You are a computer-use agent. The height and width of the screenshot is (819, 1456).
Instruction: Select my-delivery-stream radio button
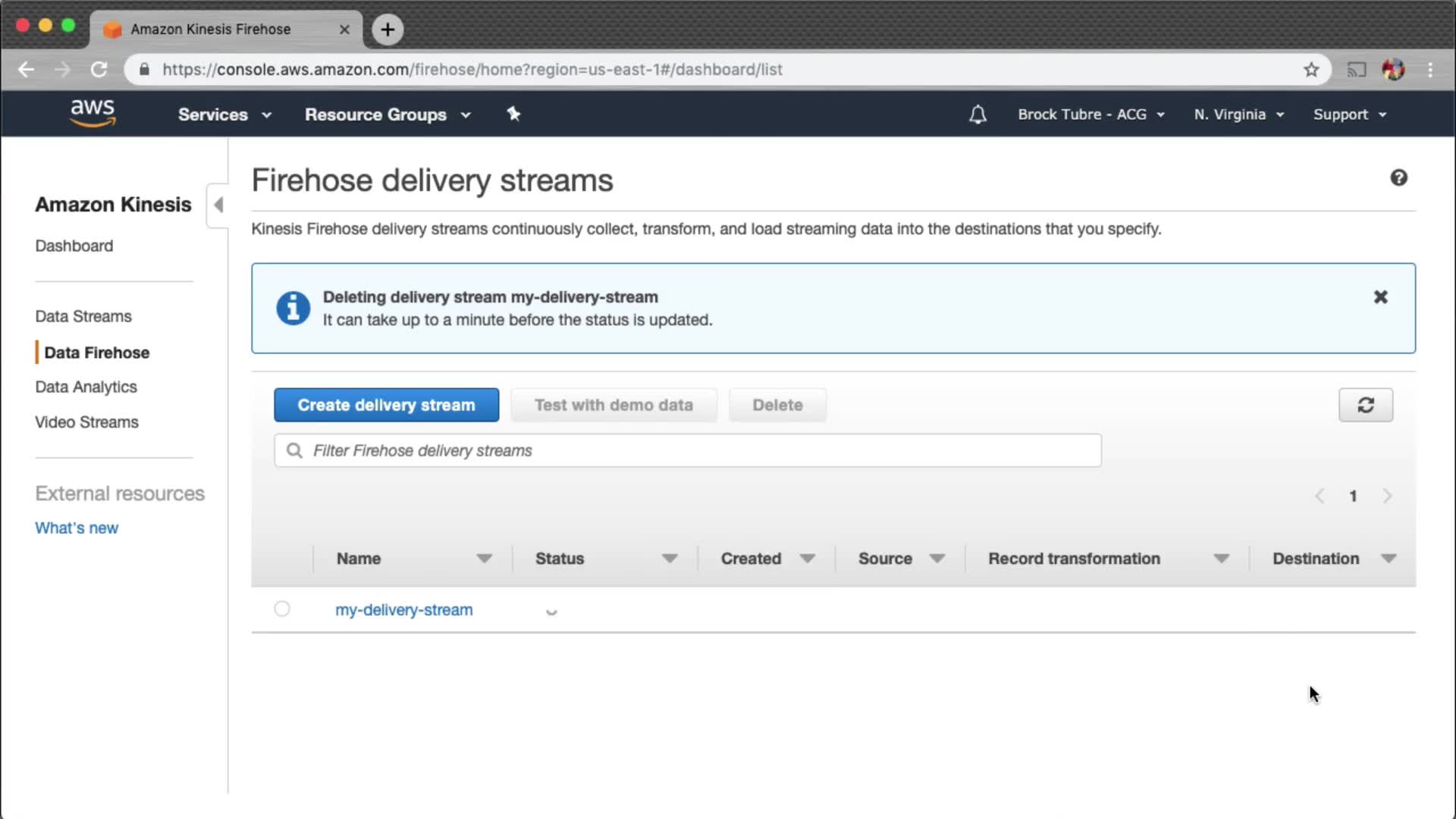coord(282,609)
